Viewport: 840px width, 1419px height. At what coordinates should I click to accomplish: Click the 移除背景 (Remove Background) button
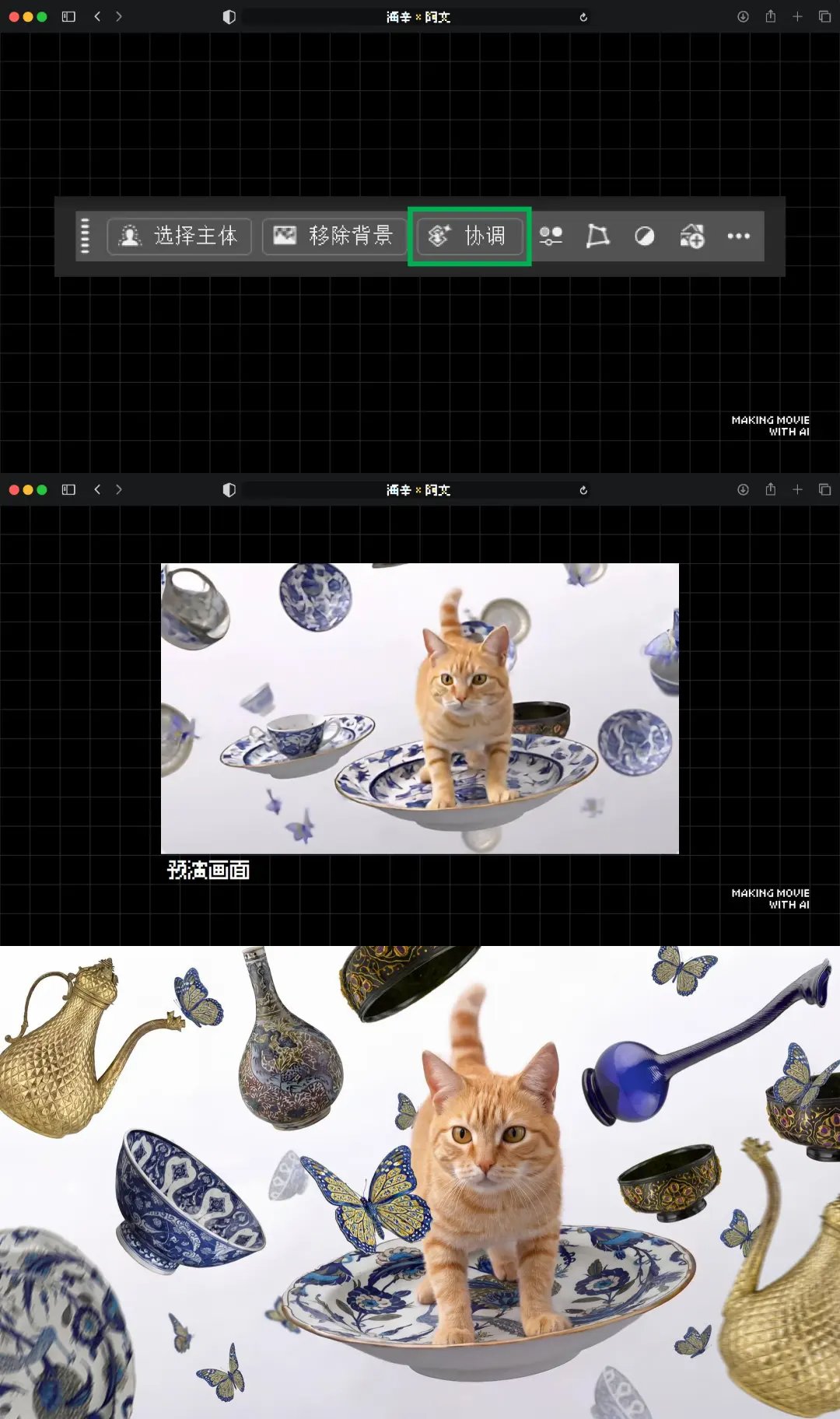pyautogui.click(x=334, y=236)
